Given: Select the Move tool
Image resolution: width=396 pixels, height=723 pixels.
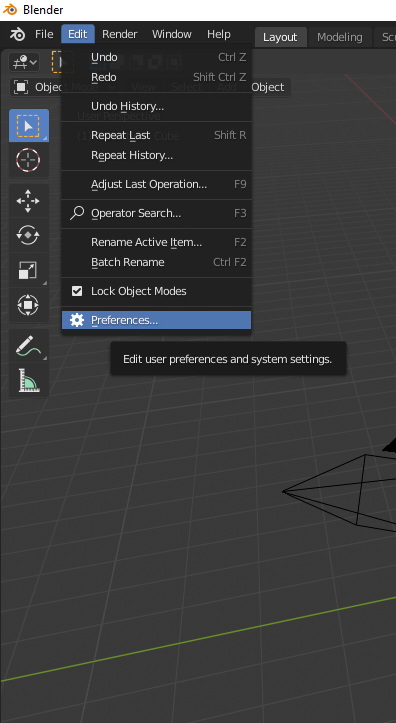Looking at the screenshot, I should pyautogui.click(x=28, y=201).
